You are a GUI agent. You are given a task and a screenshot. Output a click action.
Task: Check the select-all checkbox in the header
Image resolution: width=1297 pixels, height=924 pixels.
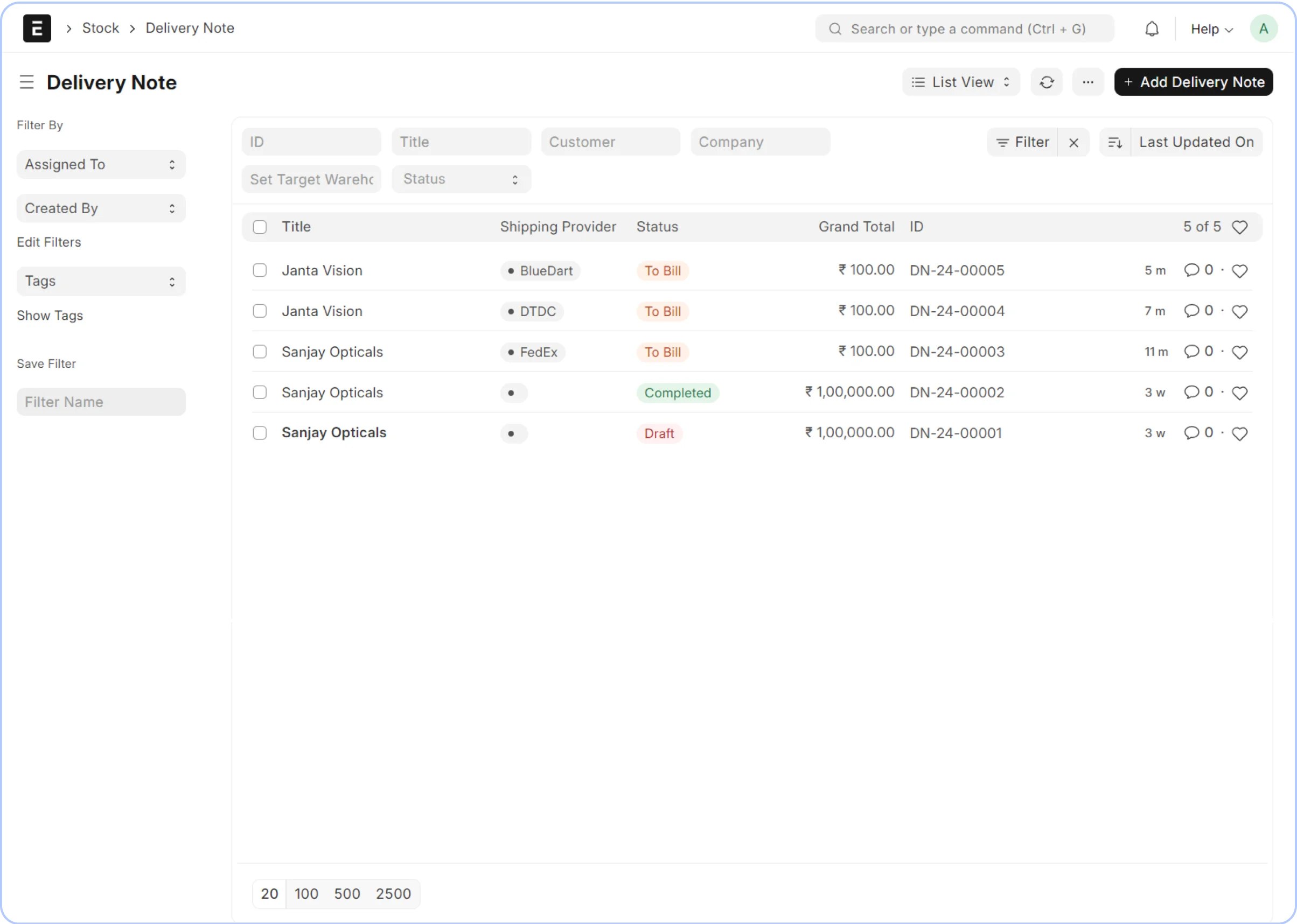click(x=260, y=227)
